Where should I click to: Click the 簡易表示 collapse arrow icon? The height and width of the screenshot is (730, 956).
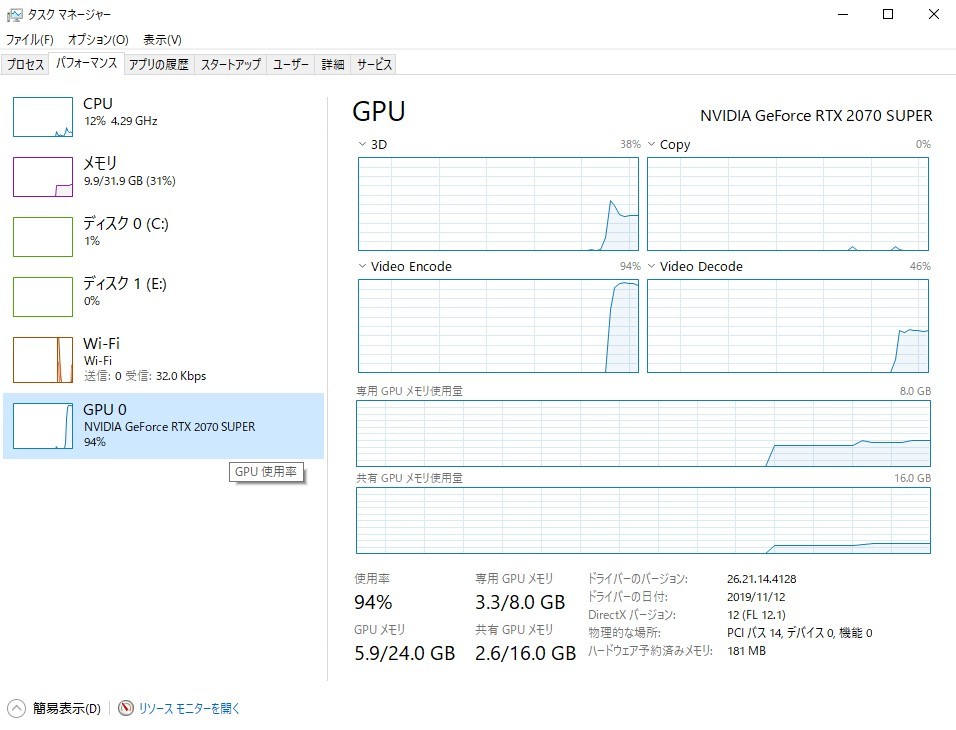point(16,708)
